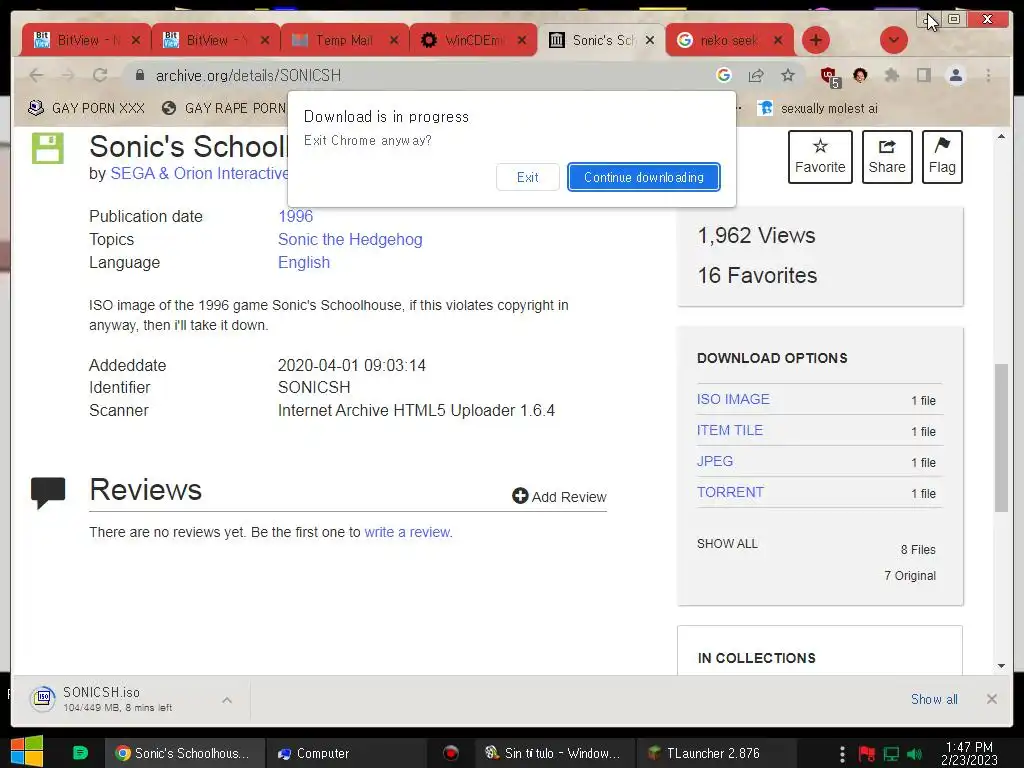Viewport: 1024px width, 768px height.
Task: Click the page vertical scrollbar thumb
Action: (x=1001, y=438)
